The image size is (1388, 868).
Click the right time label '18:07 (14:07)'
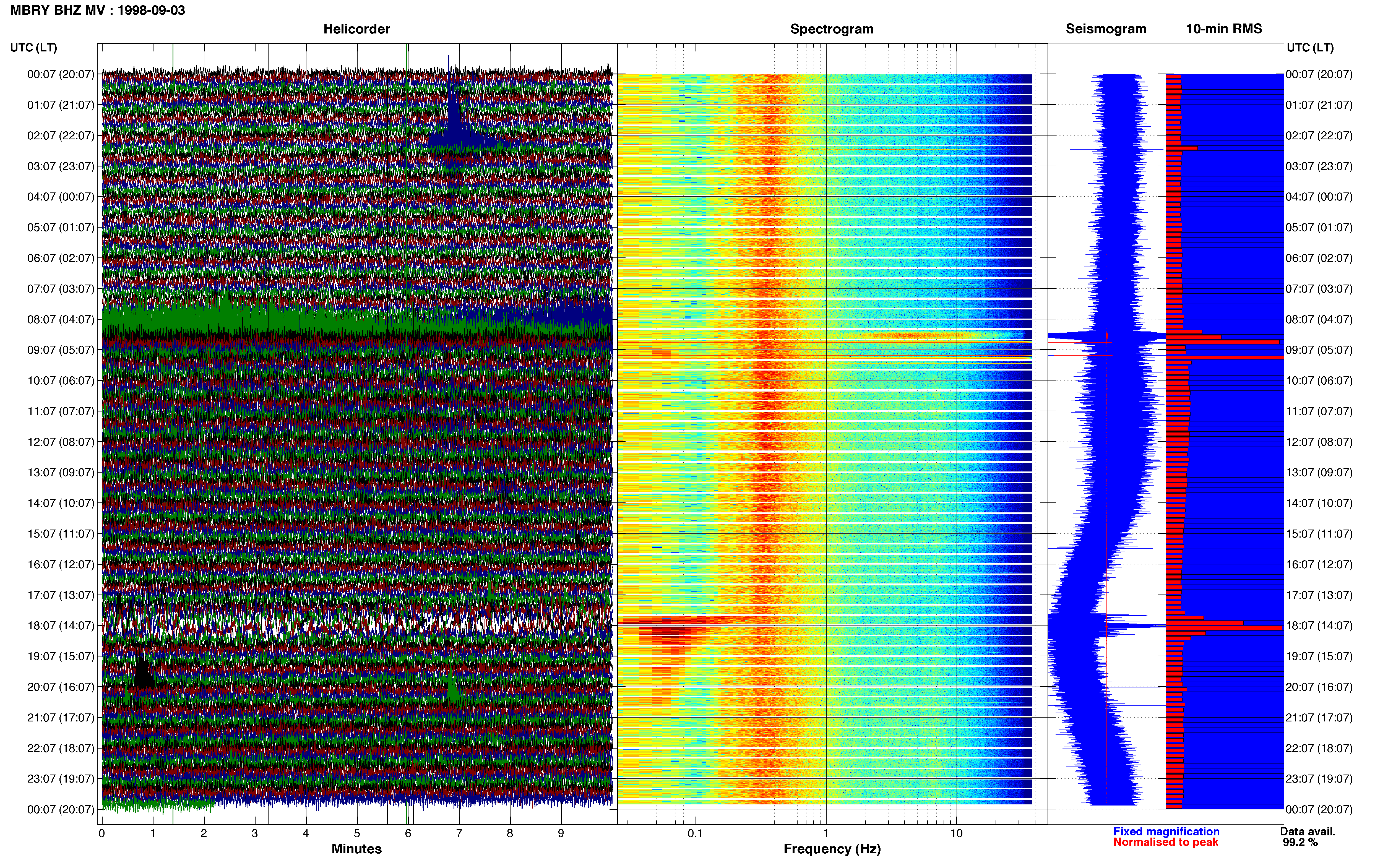click(1319, 626)
